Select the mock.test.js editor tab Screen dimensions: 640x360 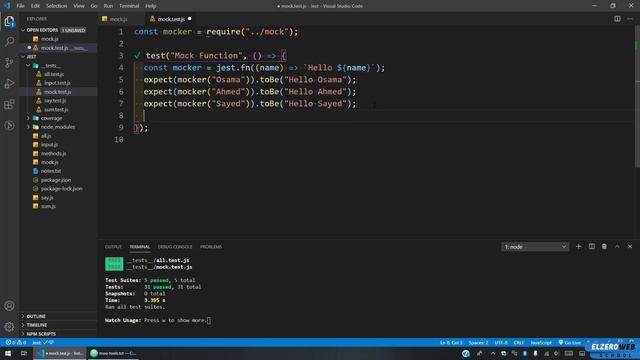tap(171, 19)
